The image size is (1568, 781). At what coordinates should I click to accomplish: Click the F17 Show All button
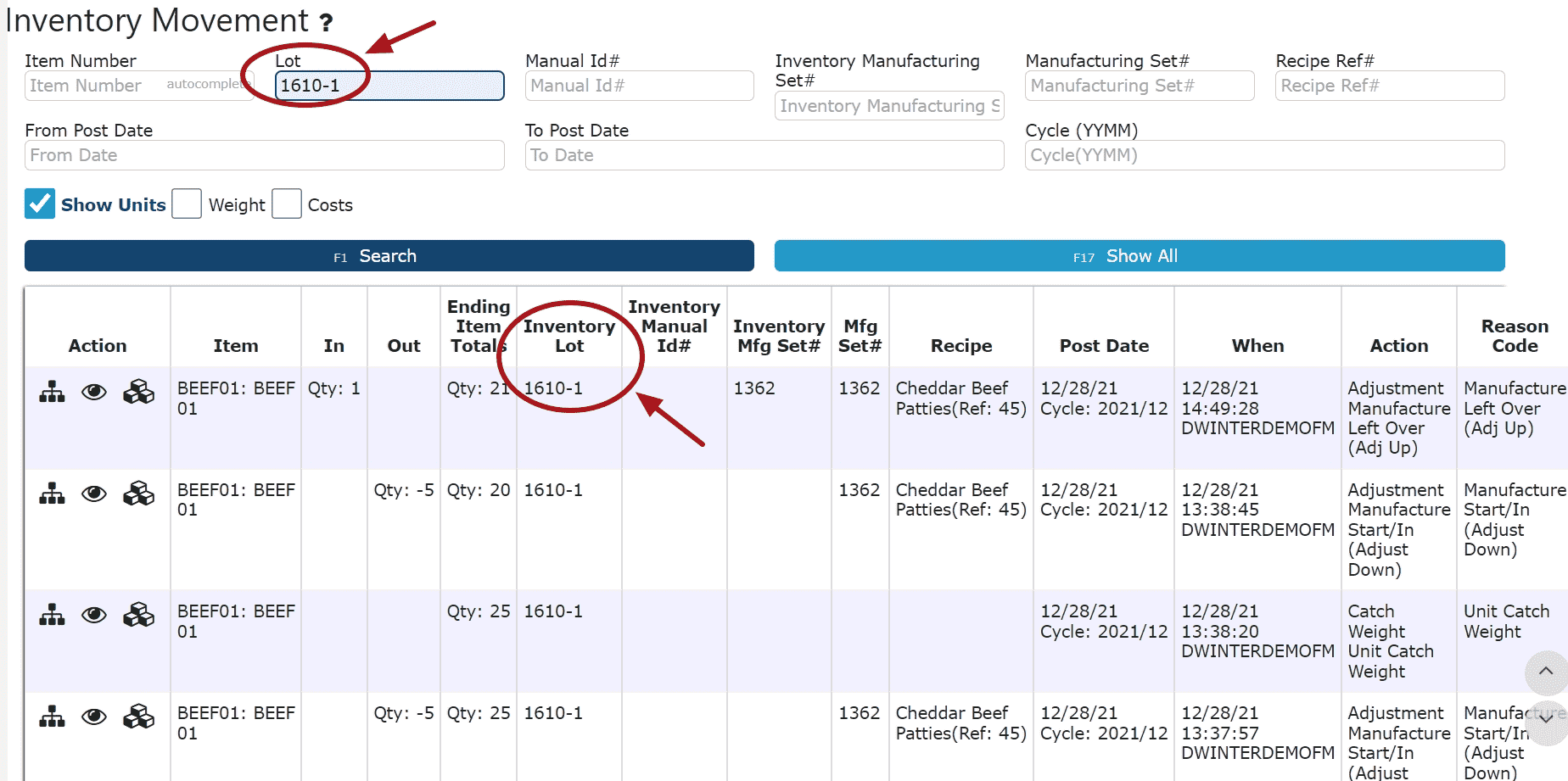coord(1140,256)
